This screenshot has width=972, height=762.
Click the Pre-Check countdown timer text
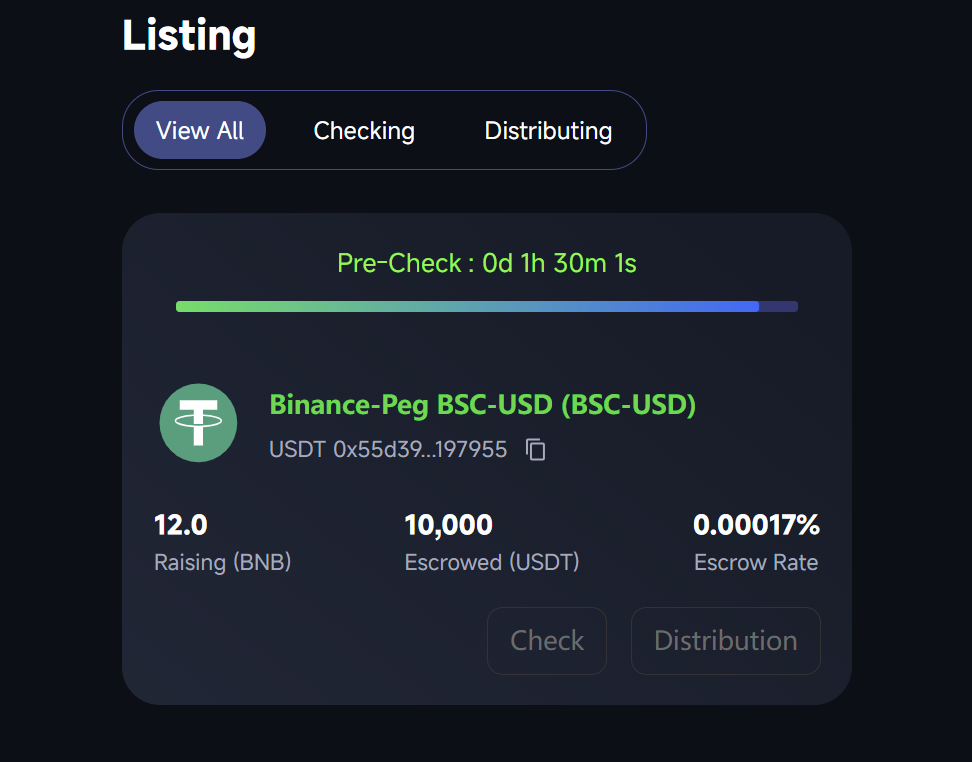(486, 263)
